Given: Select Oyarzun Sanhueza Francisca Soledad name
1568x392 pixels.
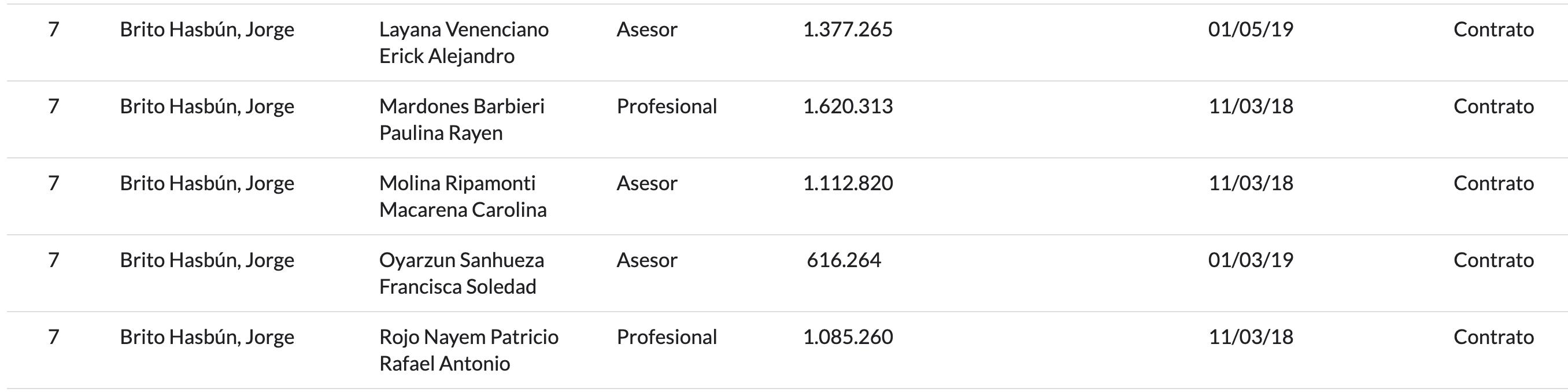Looking at the screenshot, I should (x=461, y=273).
